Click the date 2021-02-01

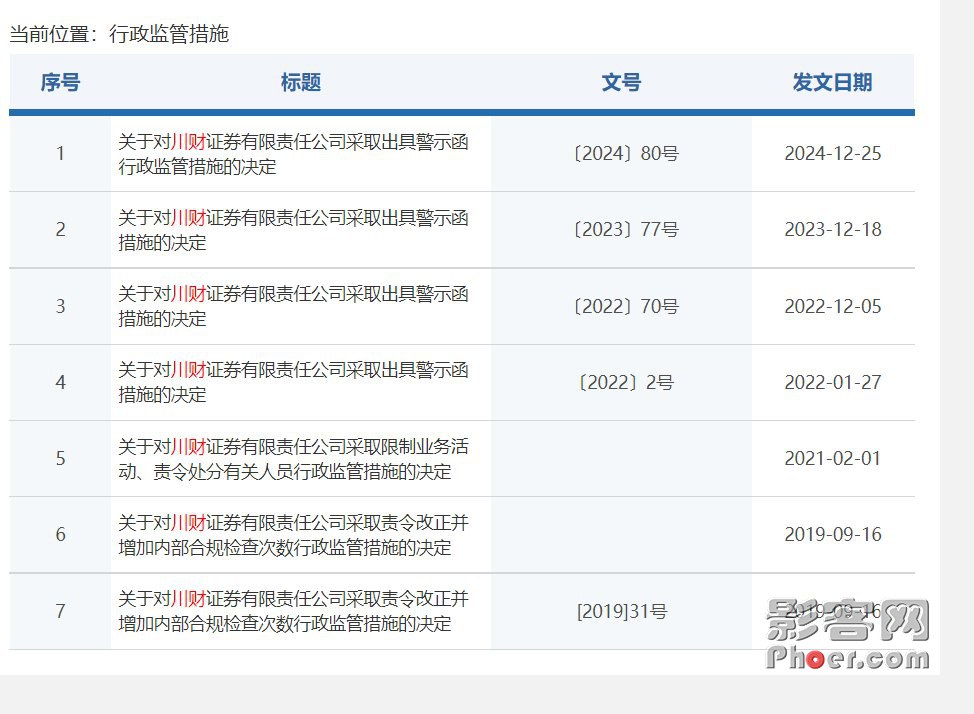click(x=833, y=459)
